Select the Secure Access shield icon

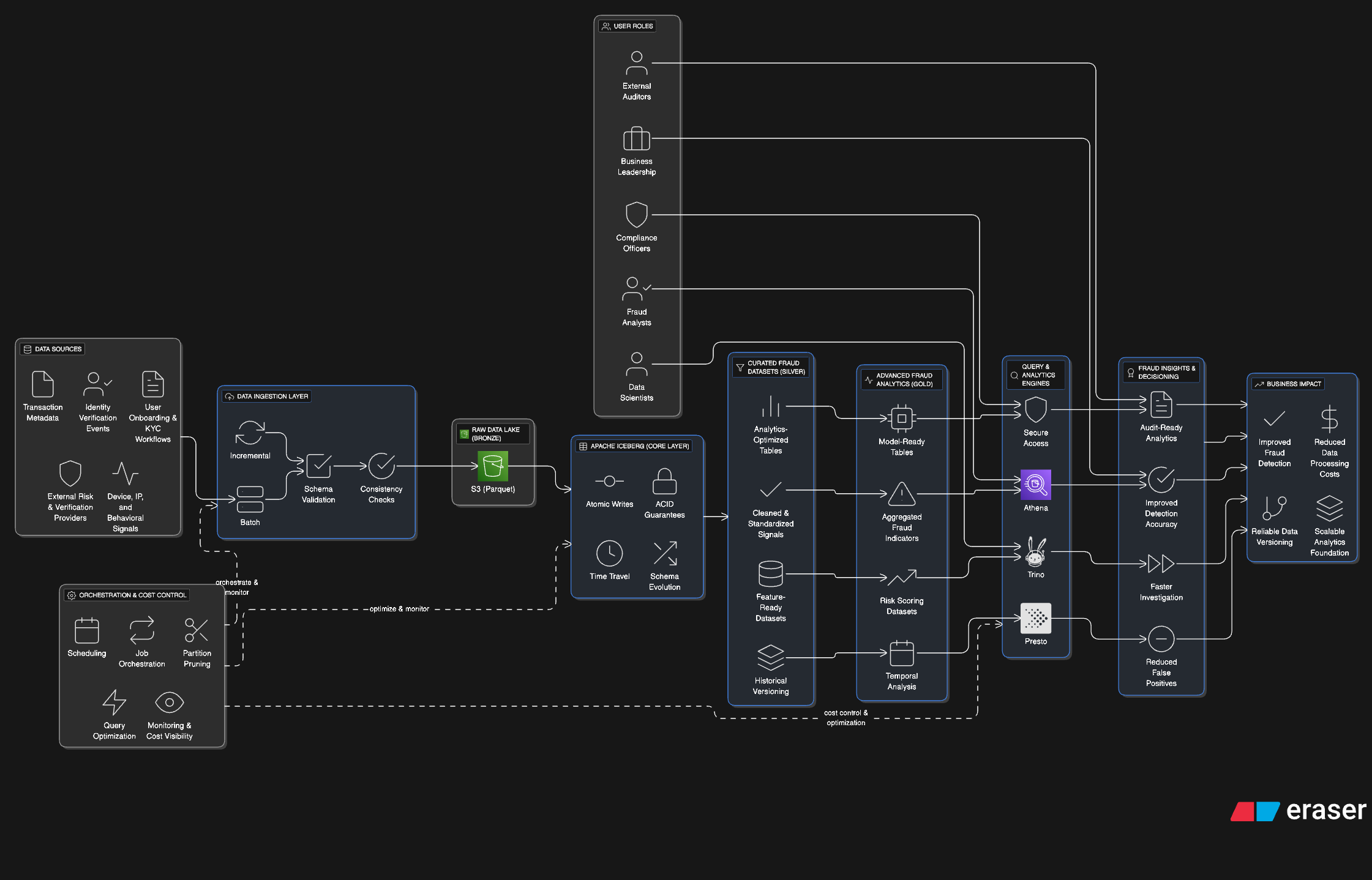point(1035,410)
